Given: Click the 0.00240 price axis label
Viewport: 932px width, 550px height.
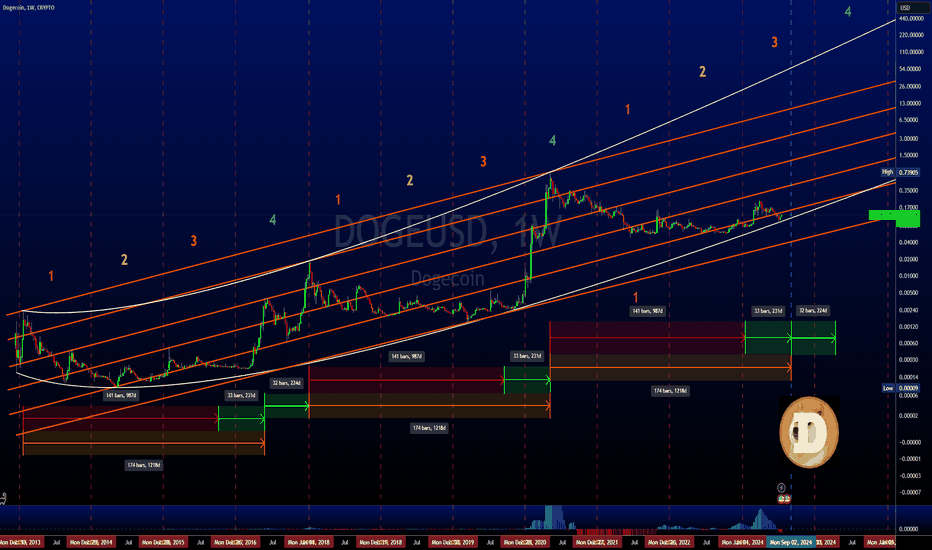Looking at the screenshot, I should click(909, 310).
